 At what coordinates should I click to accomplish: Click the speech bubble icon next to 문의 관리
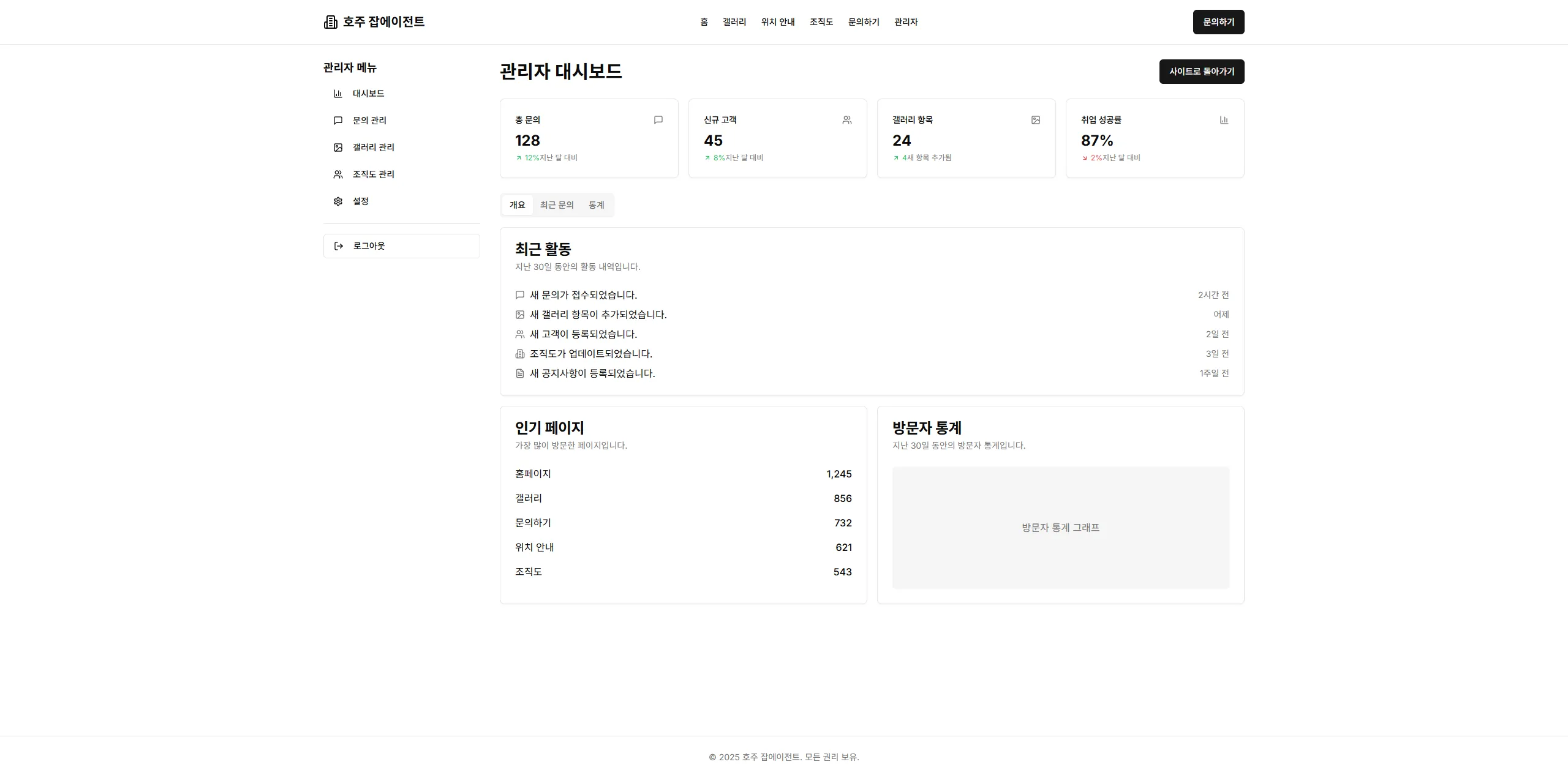point(338,121)
